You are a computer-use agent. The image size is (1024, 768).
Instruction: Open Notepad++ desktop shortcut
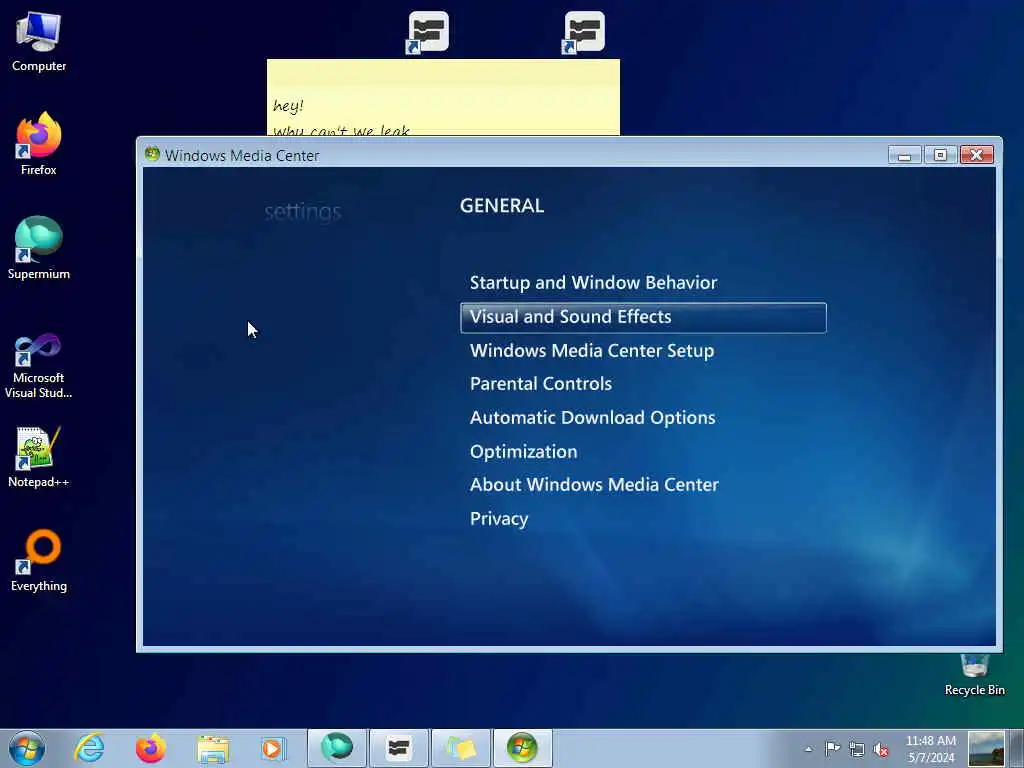39,457
